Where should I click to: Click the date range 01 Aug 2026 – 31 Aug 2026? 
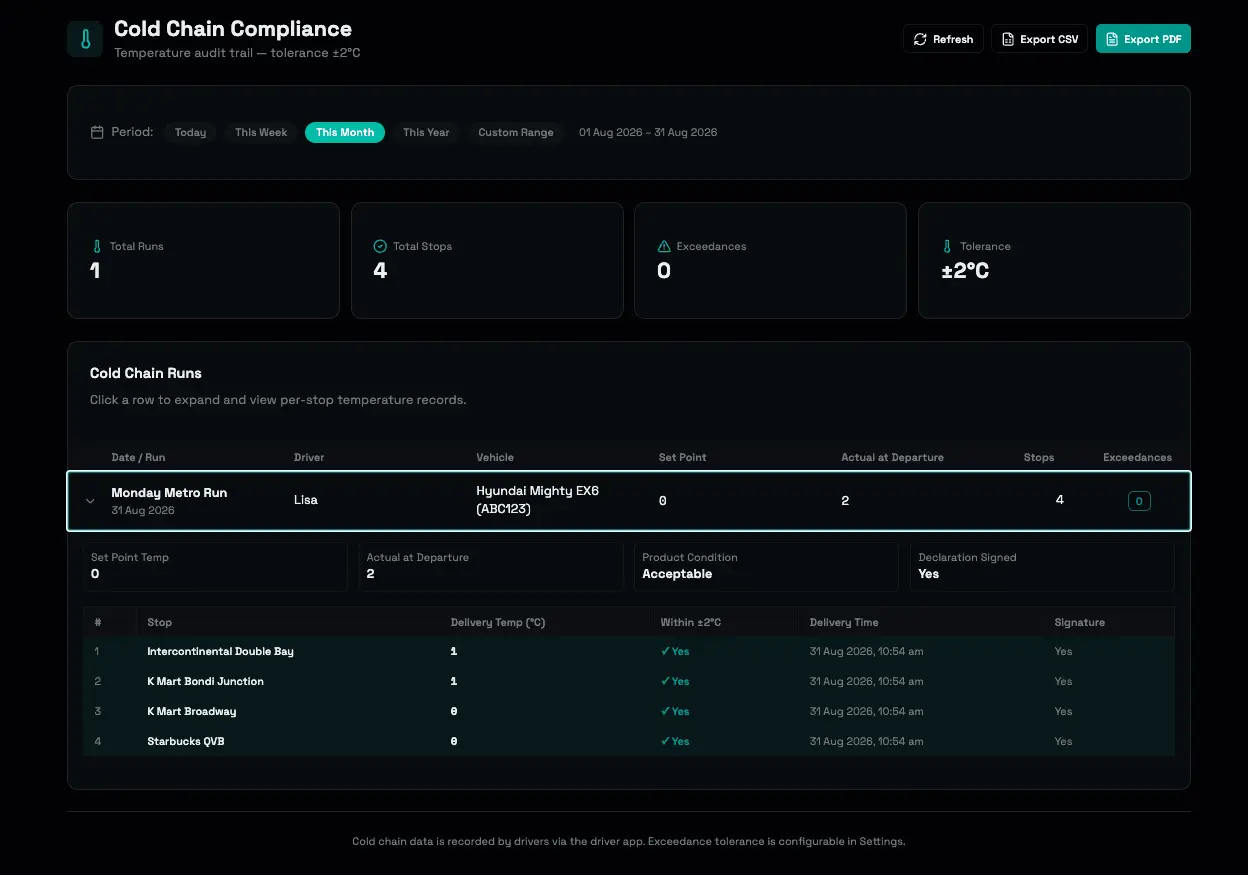click(x=648, y=132)
